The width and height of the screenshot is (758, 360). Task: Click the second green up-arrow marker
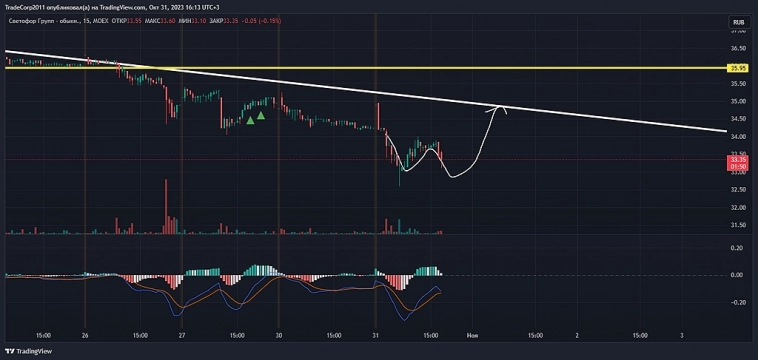[261, 115]
